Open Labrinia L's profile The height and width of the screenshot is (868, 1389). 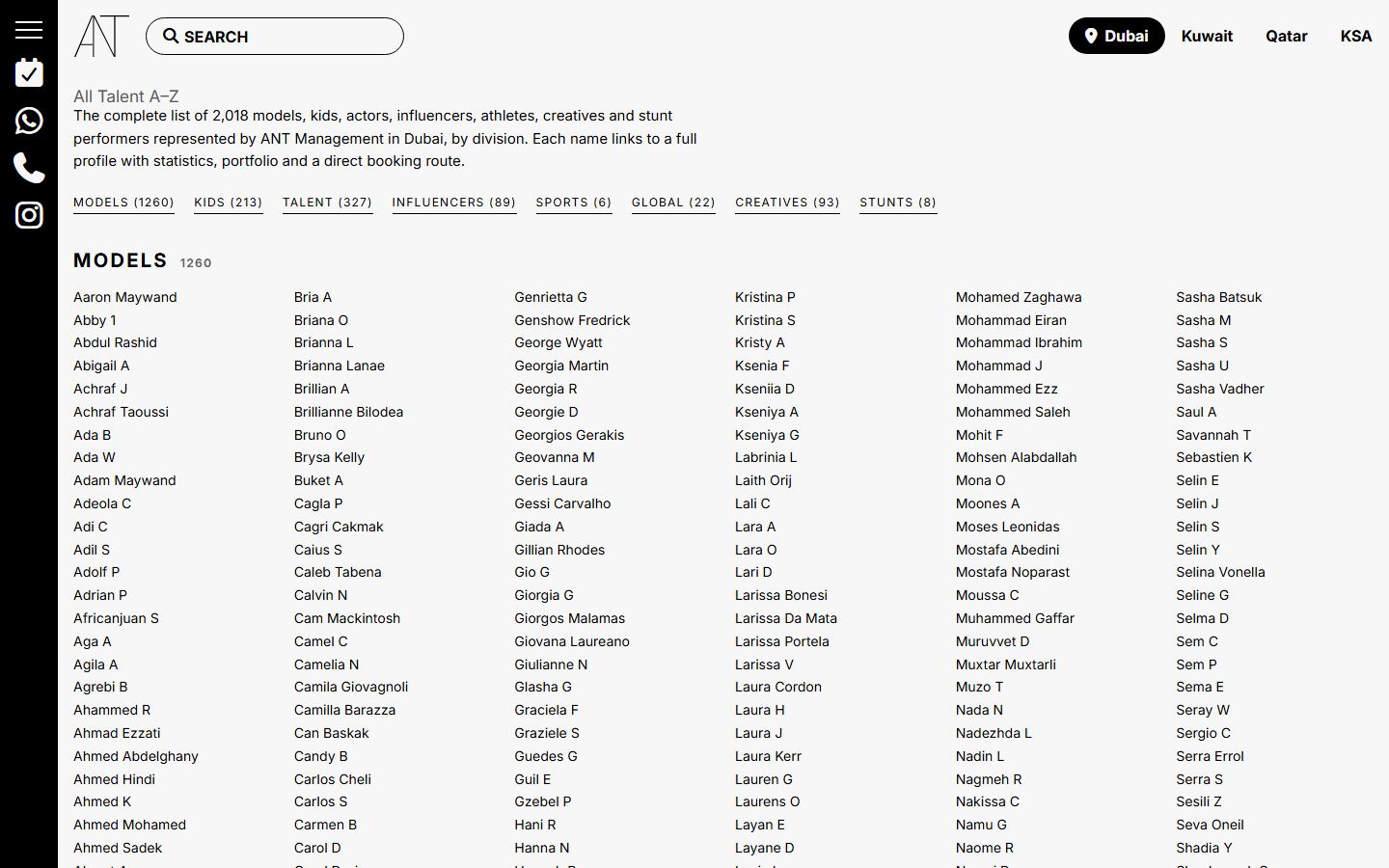[766, 457]
